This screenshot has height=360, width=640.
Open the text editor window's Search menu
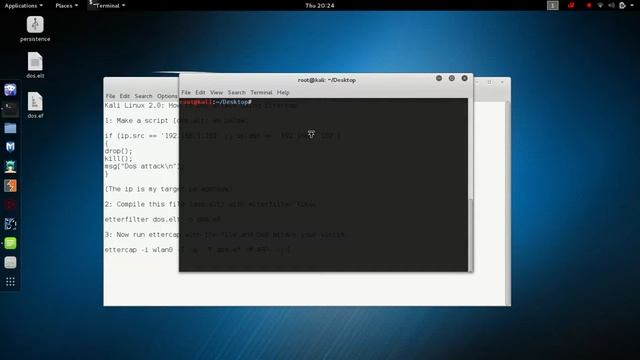(x=143, y=96)
